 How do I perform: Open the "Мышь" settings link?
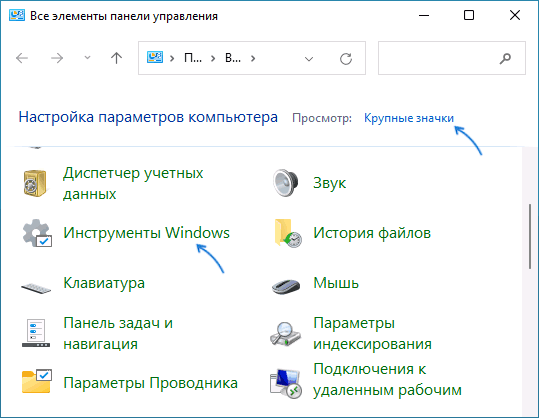tap(336, 283)
